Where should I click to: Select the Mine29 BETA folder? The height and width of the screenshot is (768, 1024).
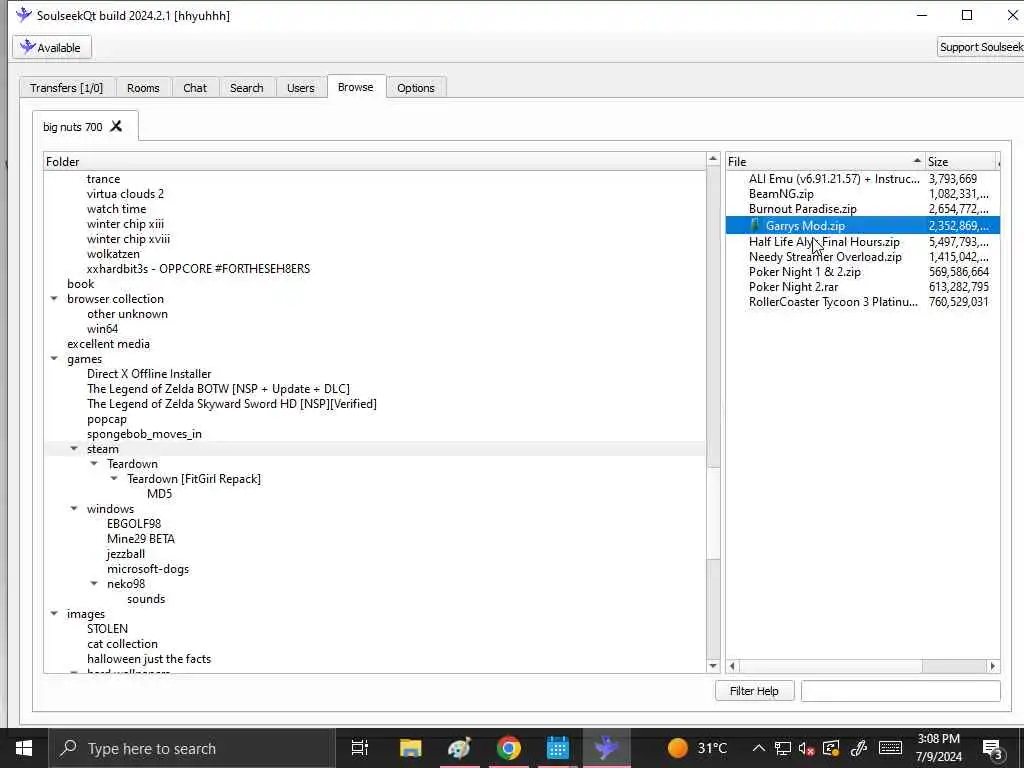[140, 539]
